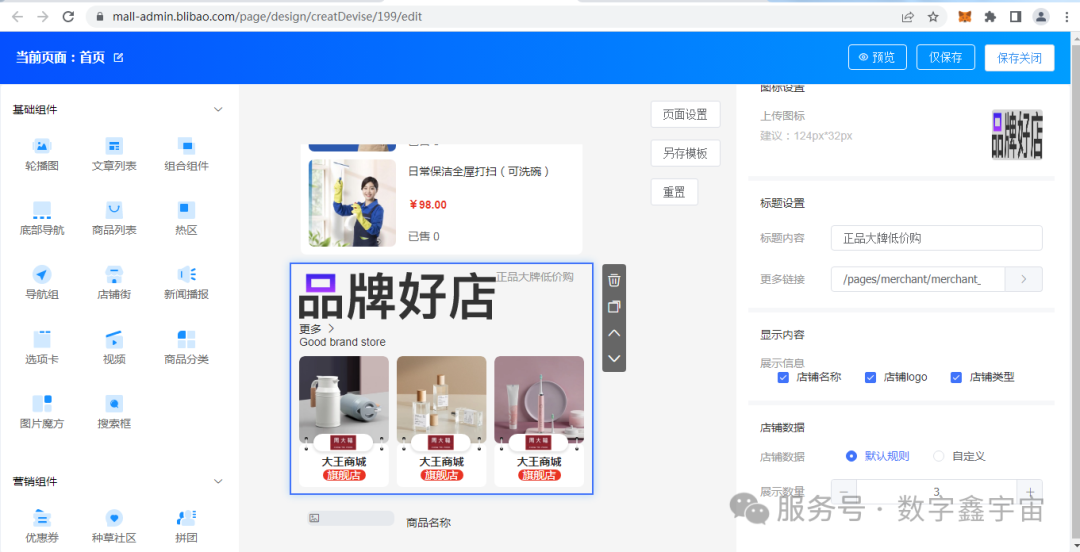Add the 种草社区 community component
1080x552 pixels.
[114, 527]
